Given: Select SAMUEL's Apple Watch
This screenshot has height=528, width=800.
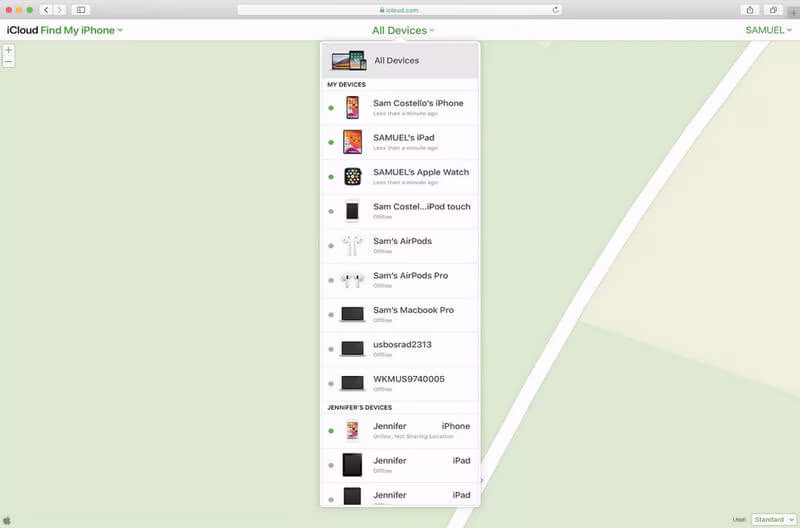Looking at the screenshot, I should pos(400,177).
